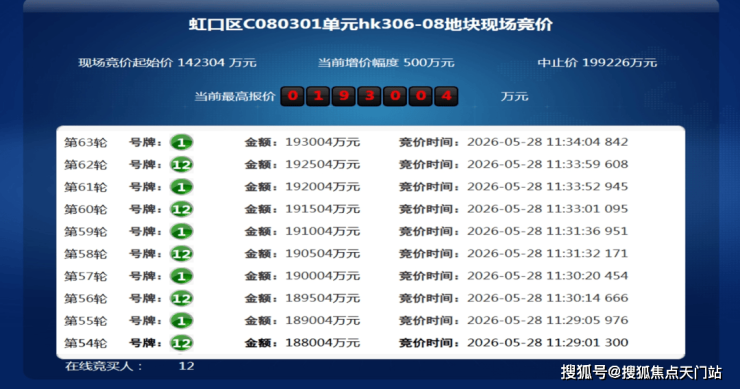Click the online bidders count 12
740x389 pixels.
(186, 366)
